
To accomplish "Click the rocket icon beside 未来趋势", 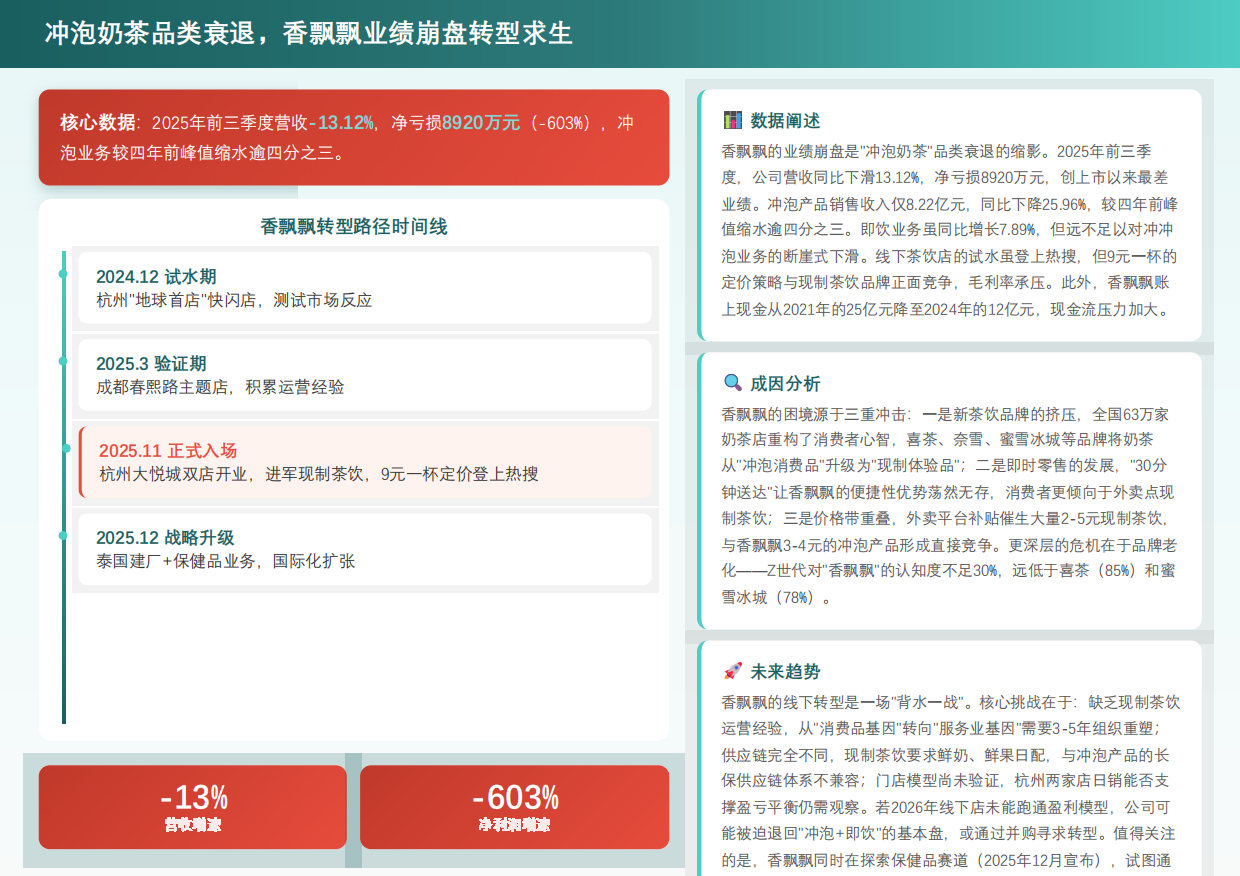I will pos(733,671).
